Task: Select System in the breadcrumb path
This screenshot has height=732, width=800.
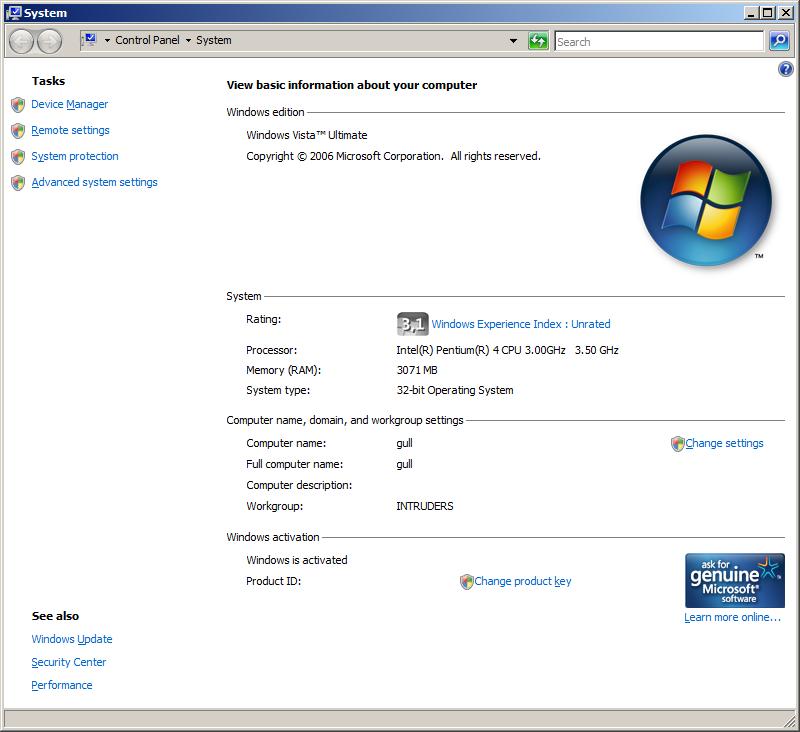Action: pyautogui.click(x=214, y=40)
